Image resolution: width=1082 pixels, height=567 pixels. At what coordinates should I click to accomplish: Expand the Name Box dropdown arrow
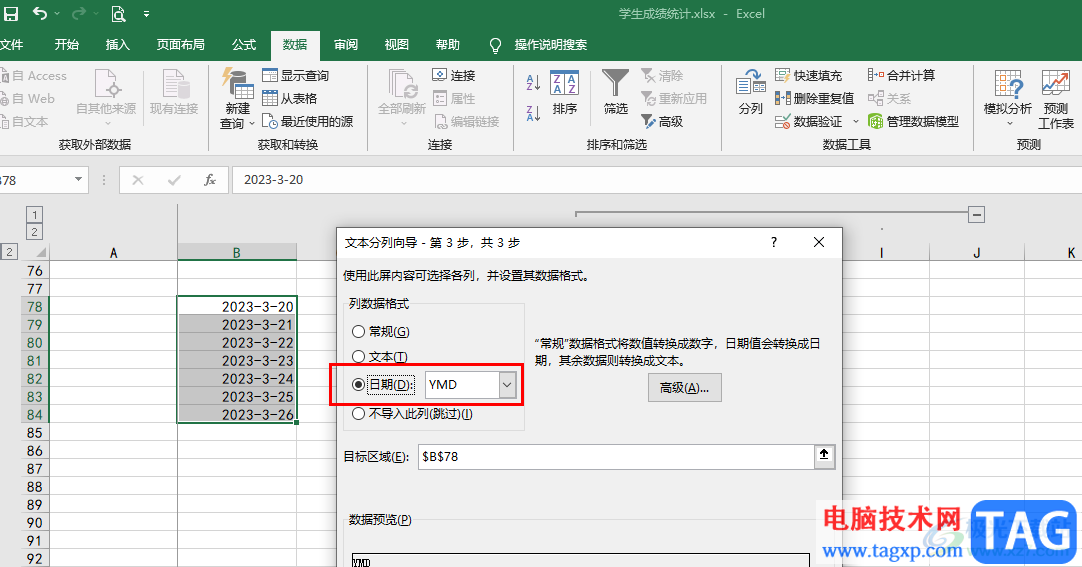[79, 179]
